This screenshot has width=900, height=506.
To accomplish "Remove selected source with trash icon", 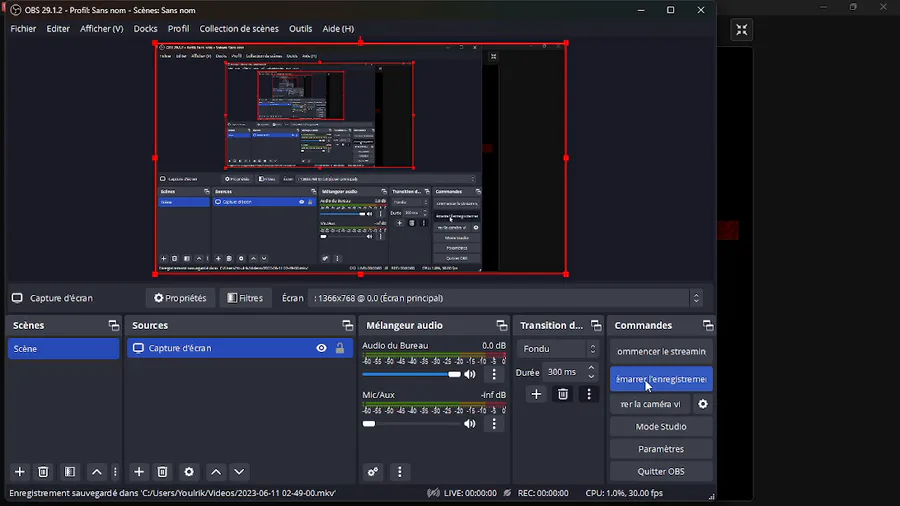I will pos(162,472).
